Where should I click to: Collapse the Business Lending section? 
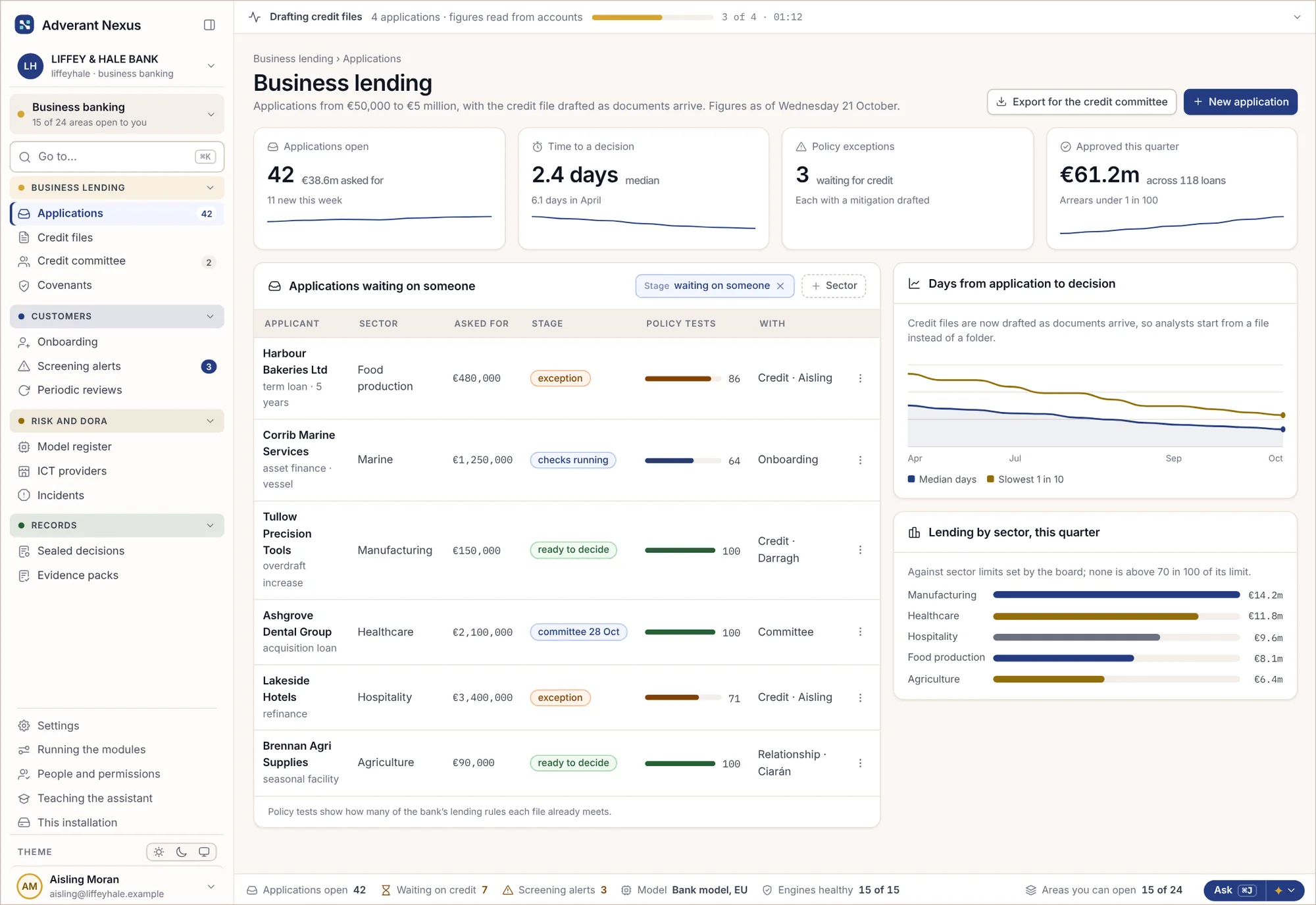pos(117,188)
